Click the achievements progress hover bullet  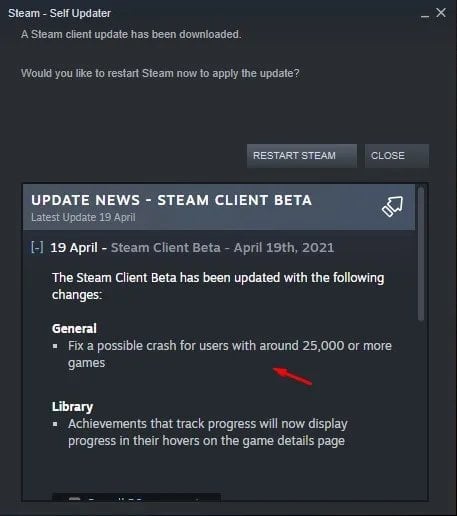point(208,432)
